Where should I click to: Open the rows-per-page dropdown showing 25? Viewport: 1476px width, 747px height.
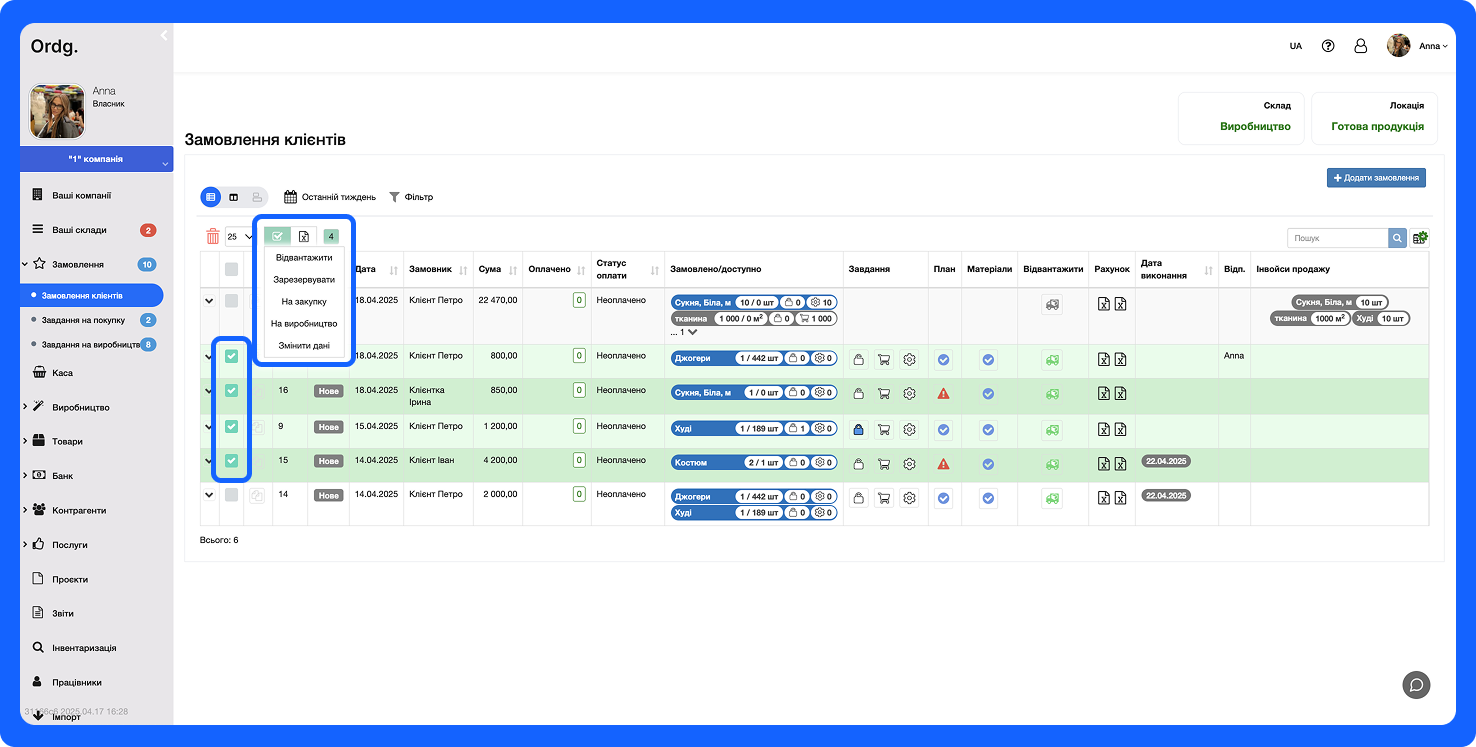[x=238, y=237]
